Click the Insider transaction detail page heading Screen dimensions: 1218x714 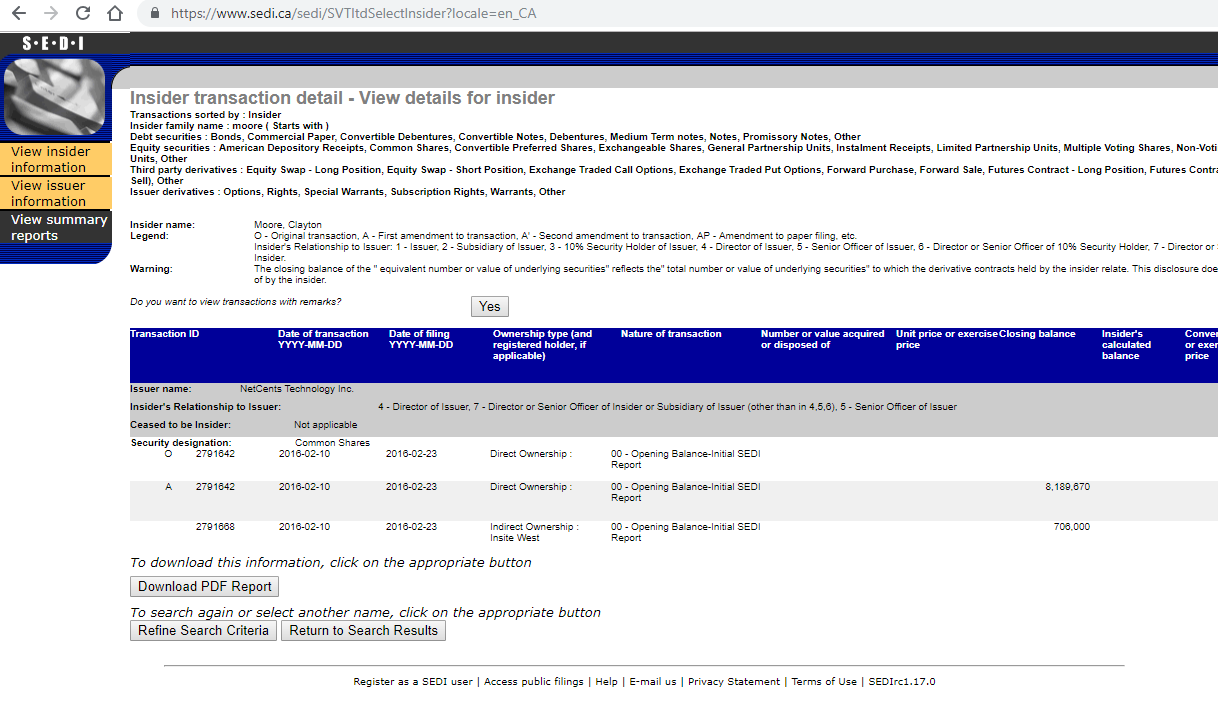pyautogui.click(x=342, y=98)
